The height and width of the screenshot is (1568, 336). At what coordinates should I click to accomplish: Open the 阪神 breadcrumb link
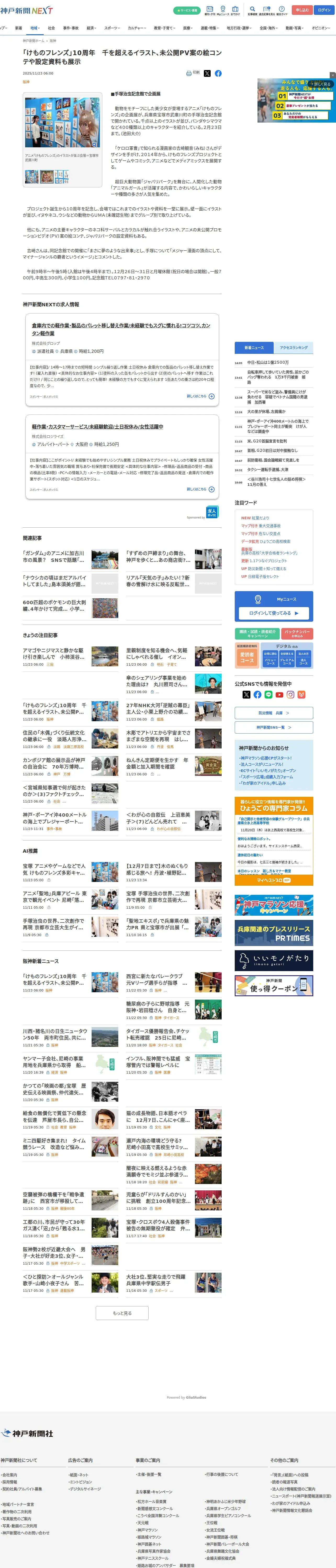53,41
